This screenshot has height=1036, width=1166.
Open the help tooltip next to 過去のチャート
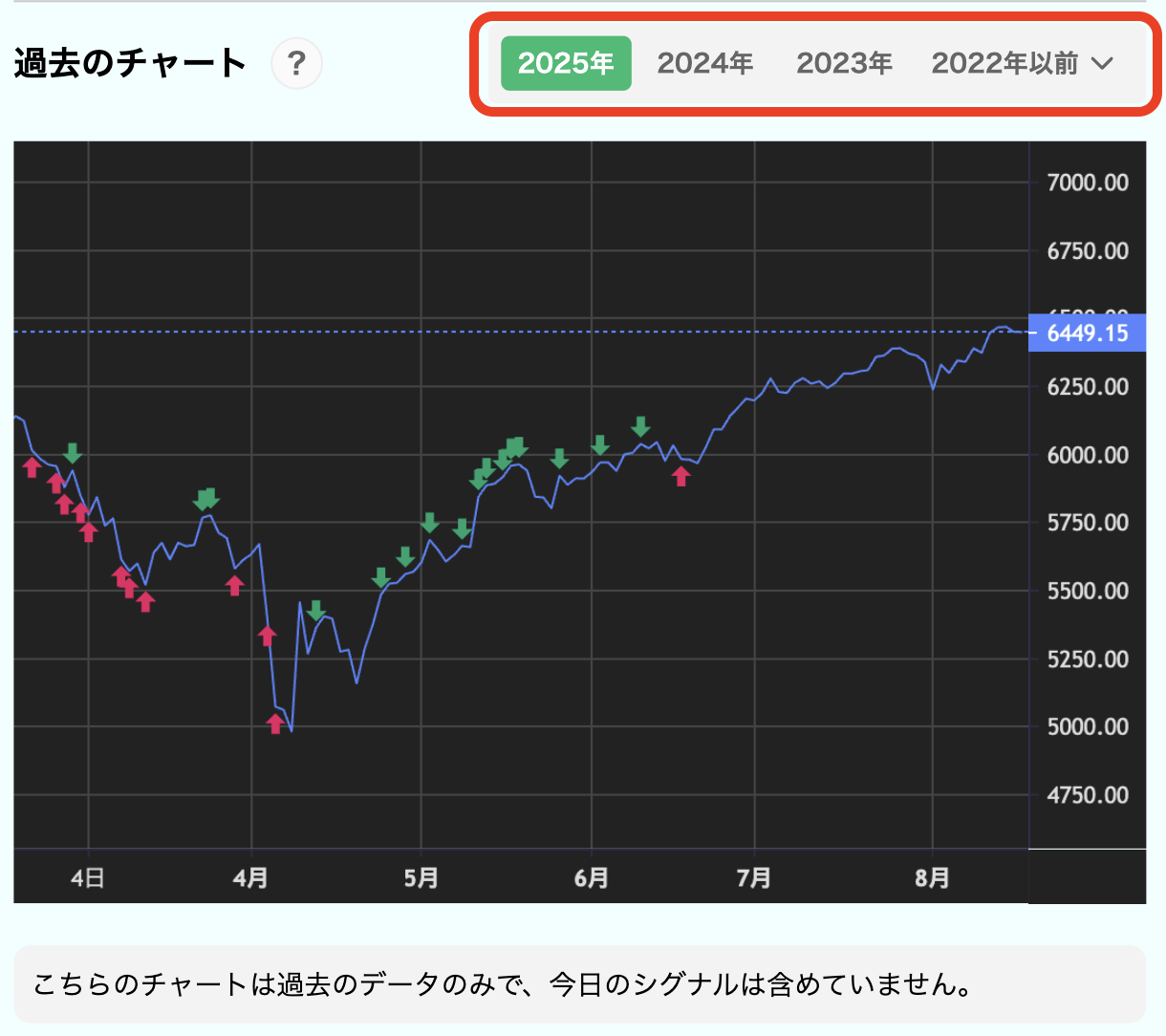(x=296, y=63)
